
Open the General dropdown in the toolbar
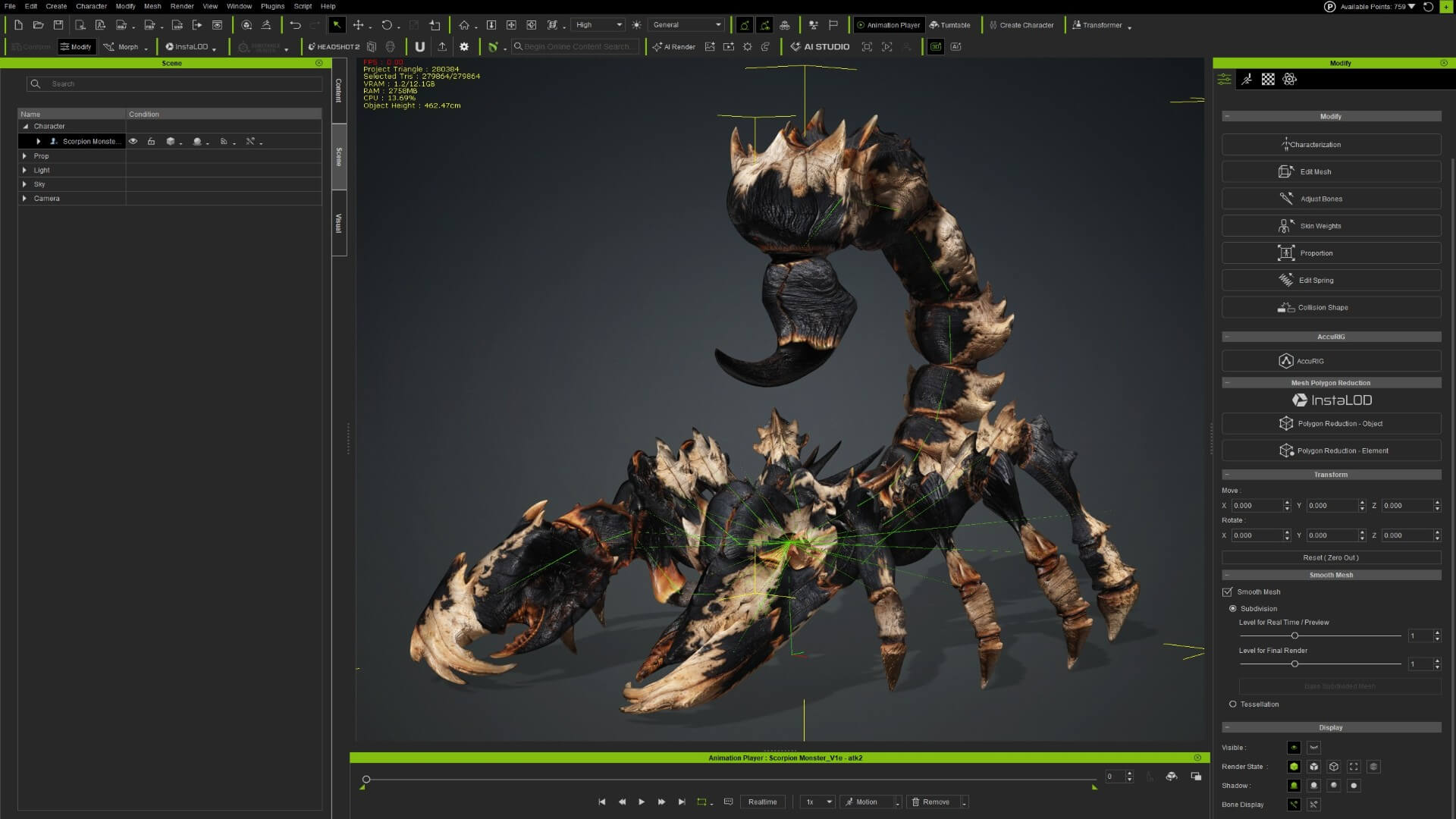click(687, 25)
